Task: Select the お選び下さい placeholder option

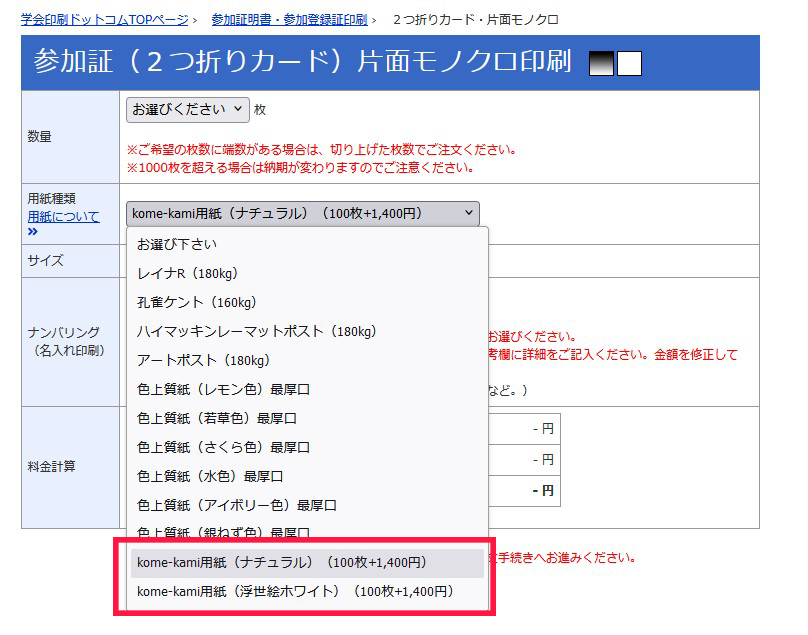Action: (177, 244)
